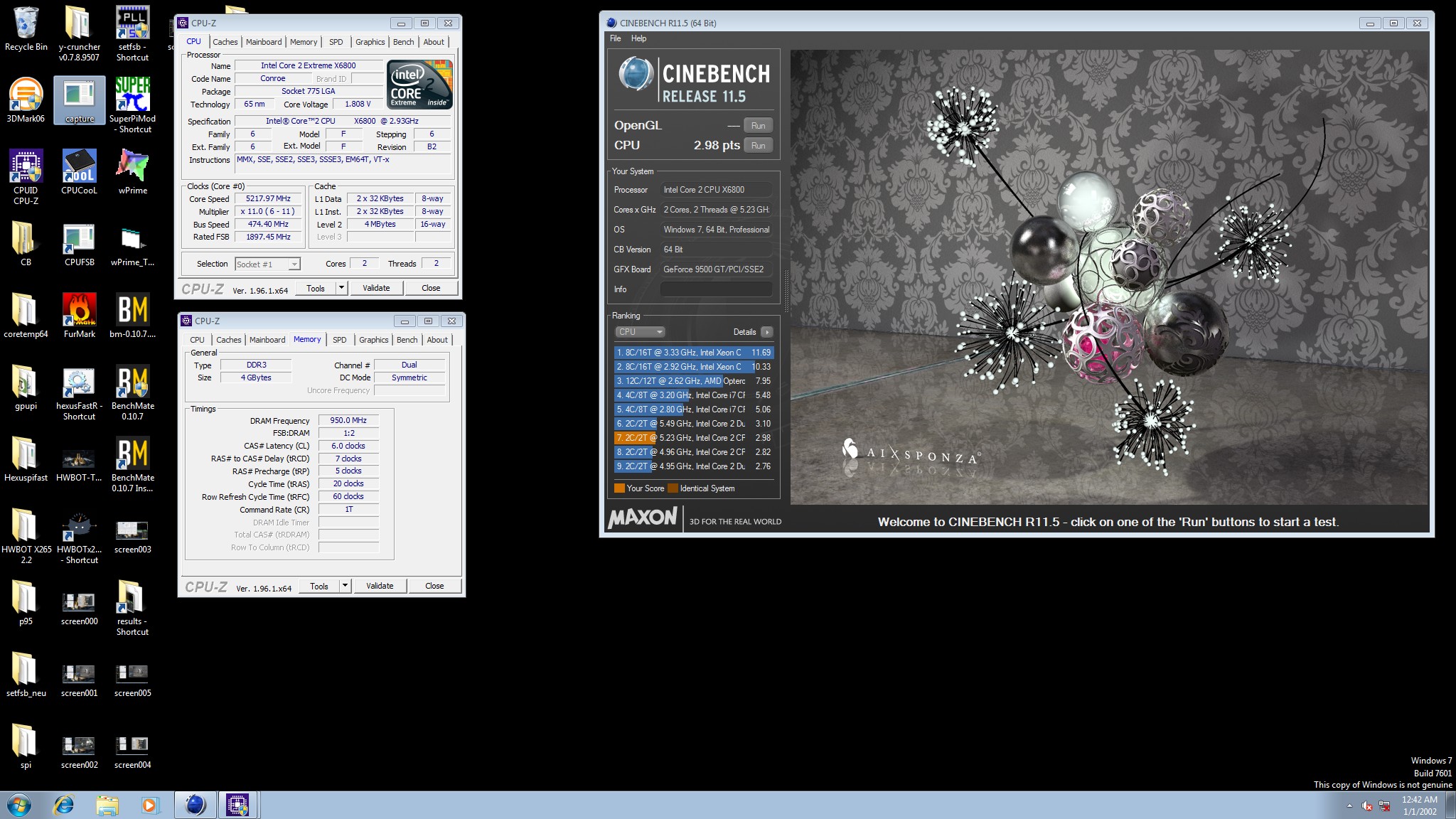Launch the SuperPiMod Shortcut icon
The height and width of the screenshot is (819, 1456).
click(132, 105)
